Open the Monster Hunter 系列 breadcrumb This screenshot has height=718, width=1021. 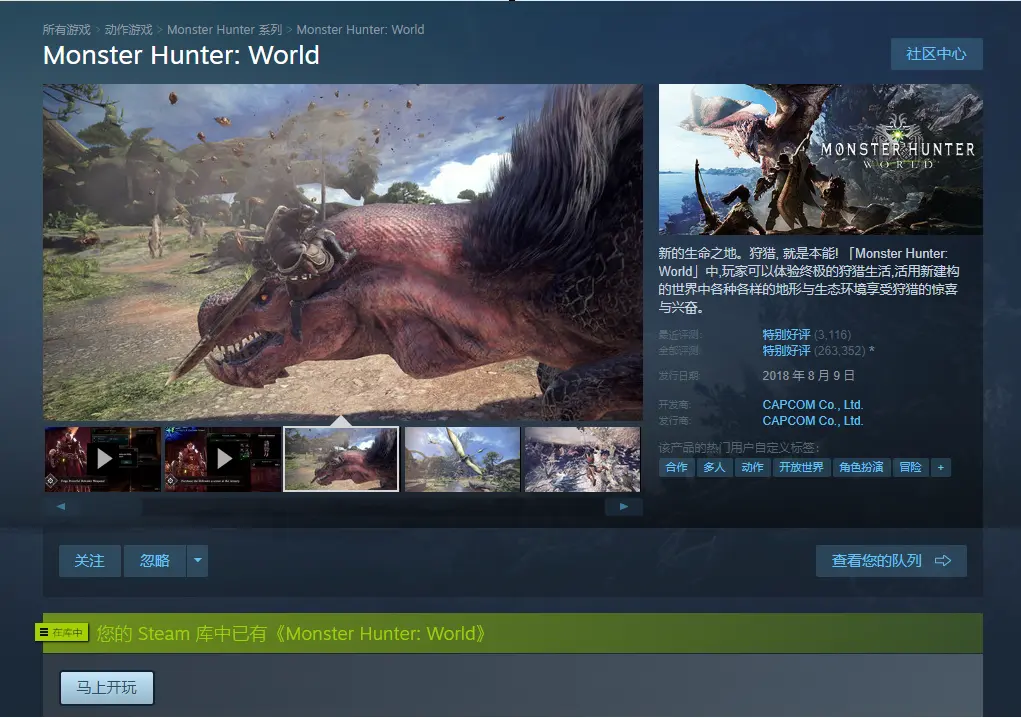point(224,30)
